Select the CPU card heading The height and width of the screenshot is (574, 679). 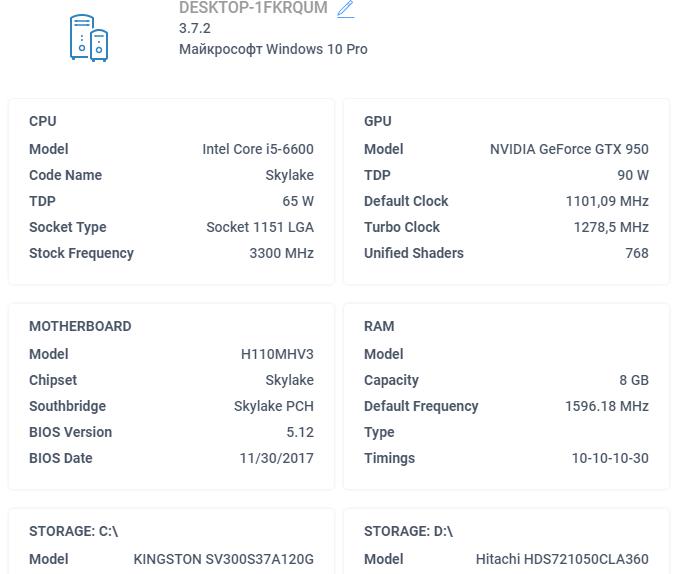[x=43, y=121]
